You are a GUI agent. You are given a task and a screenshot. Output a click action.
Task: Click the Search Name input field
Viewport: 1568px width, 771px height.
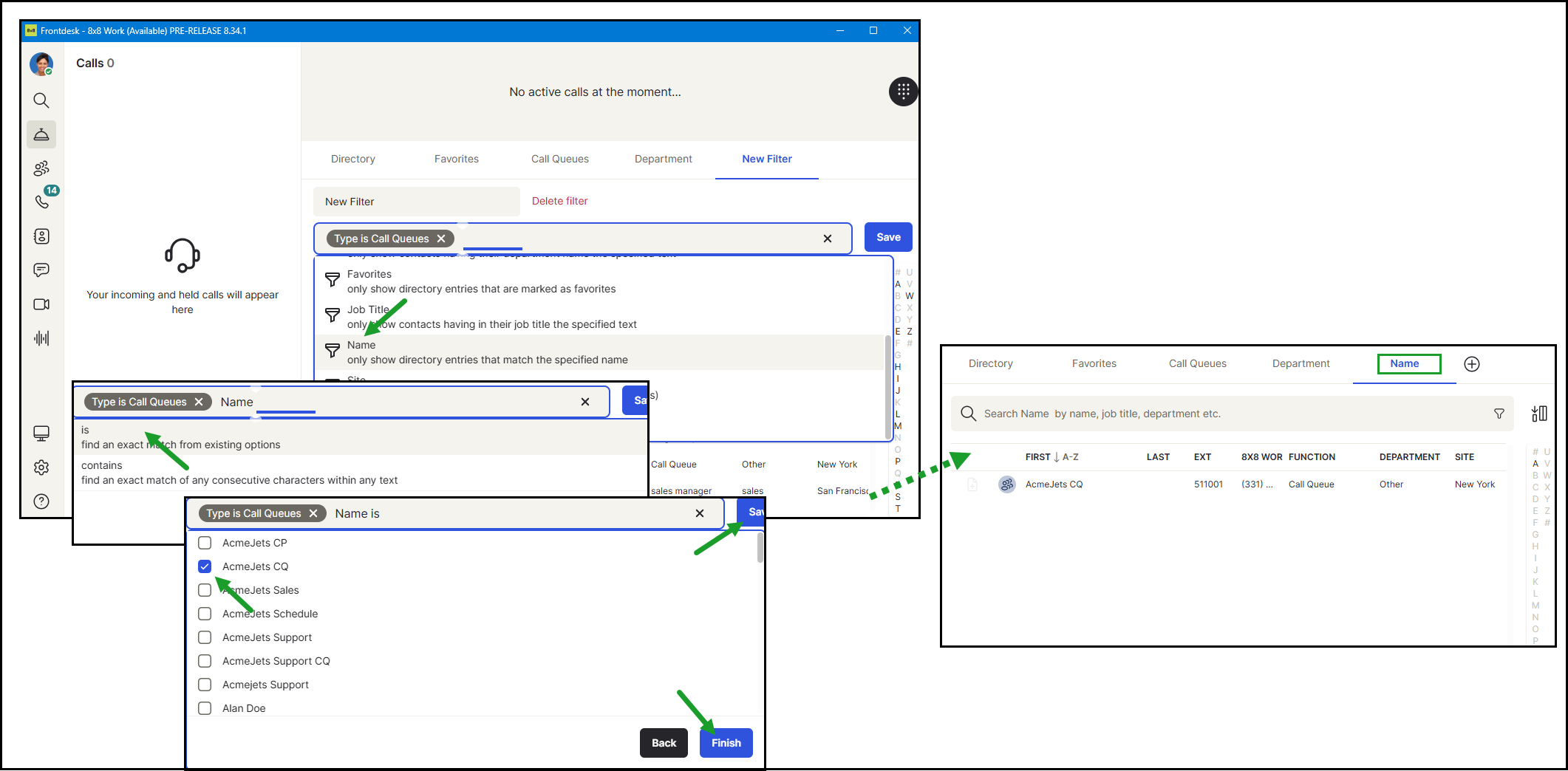click(x=1233, y=414)
